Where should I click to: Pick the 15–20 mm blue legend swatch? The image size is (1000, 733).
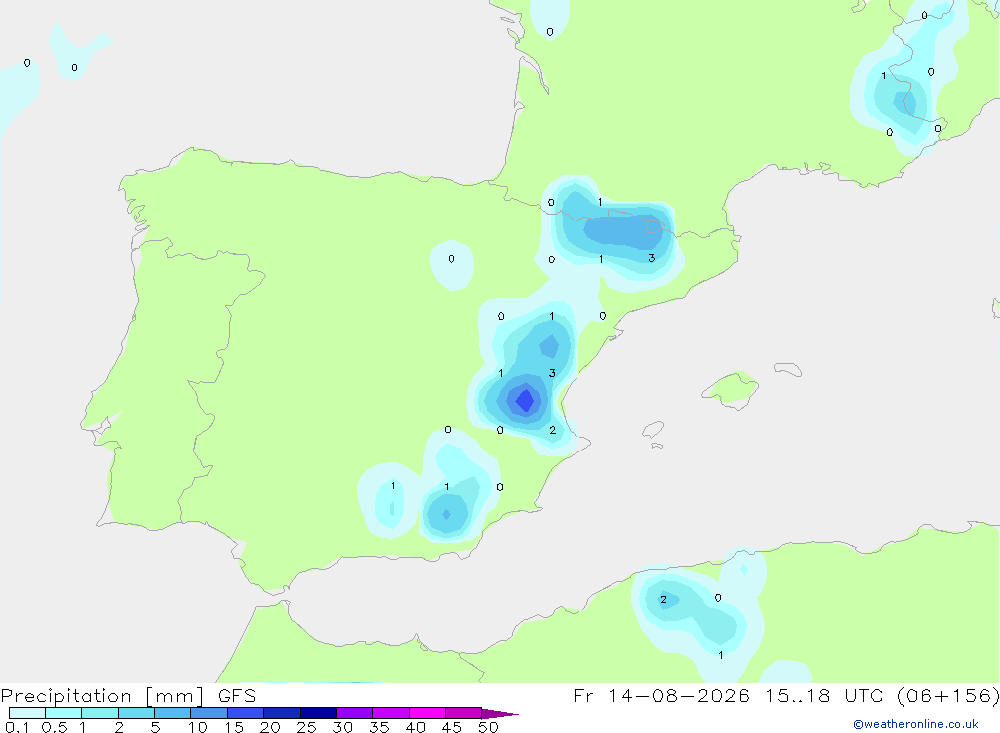pos(246,713)
